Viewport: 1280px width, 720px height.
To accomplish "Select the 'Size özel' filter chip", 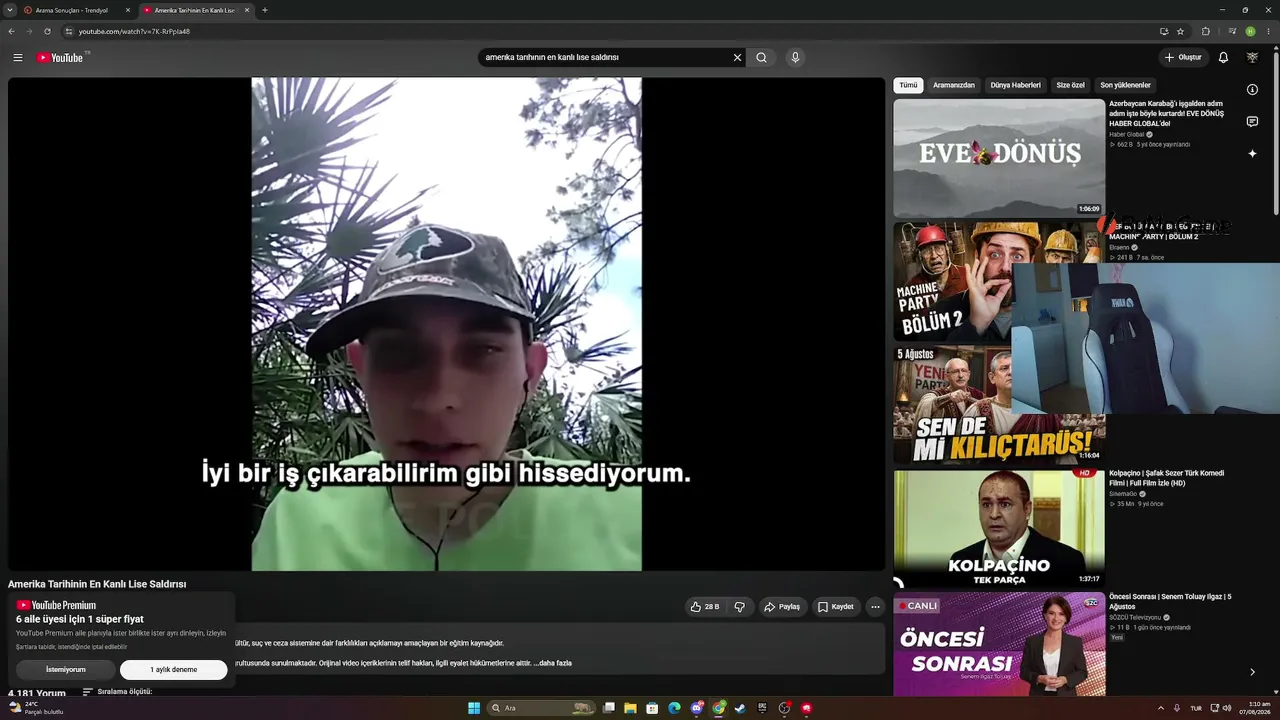I will pos(1070,85).
